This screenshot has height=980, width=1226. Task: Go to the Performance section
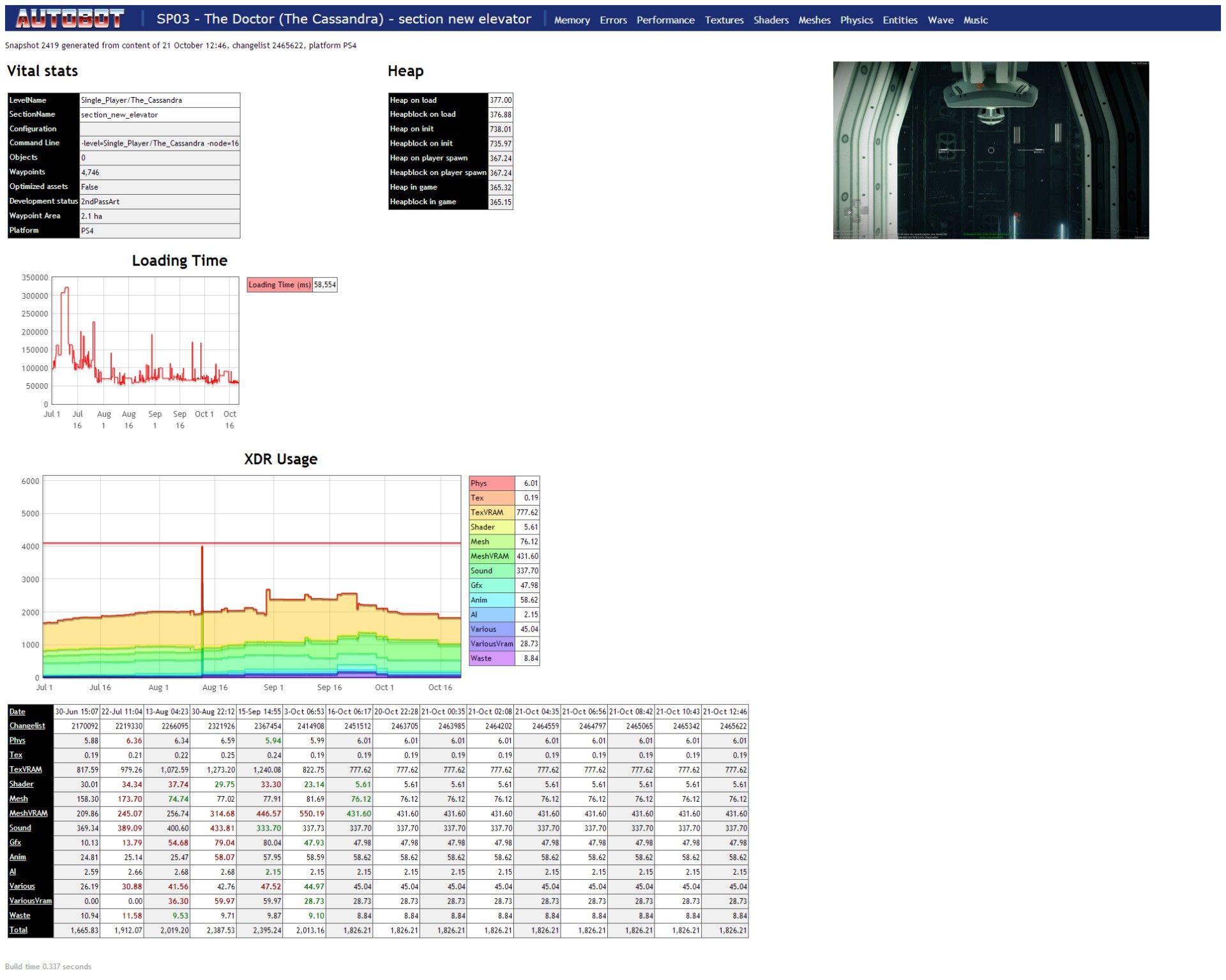click(x=665, y=20)
